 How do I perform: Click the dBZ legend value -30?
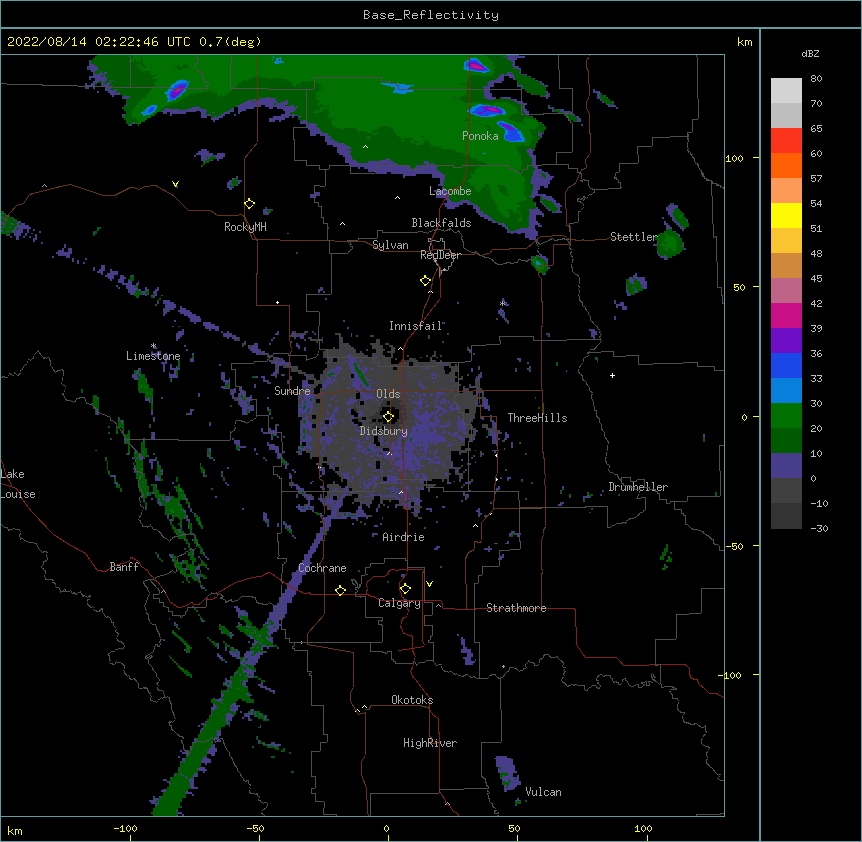(x=819, y=528)
